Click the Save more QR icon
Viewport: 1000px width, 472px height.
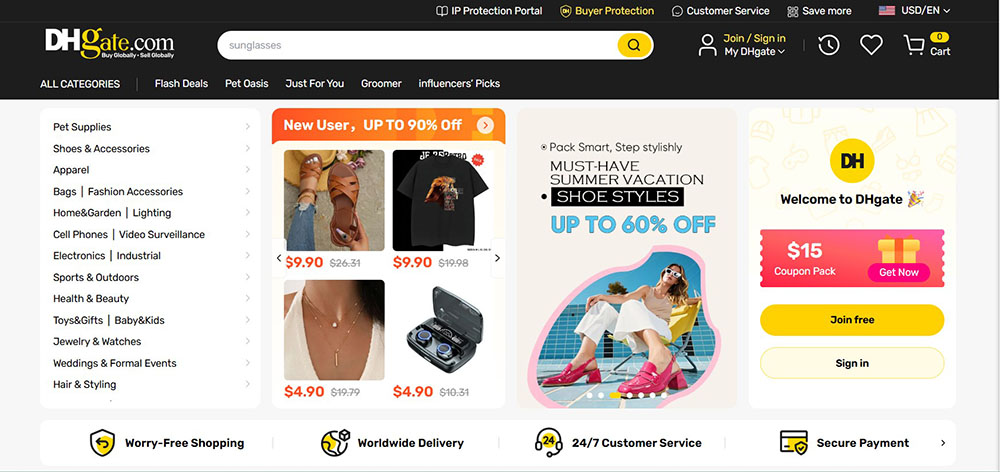(x=793, y=11)
